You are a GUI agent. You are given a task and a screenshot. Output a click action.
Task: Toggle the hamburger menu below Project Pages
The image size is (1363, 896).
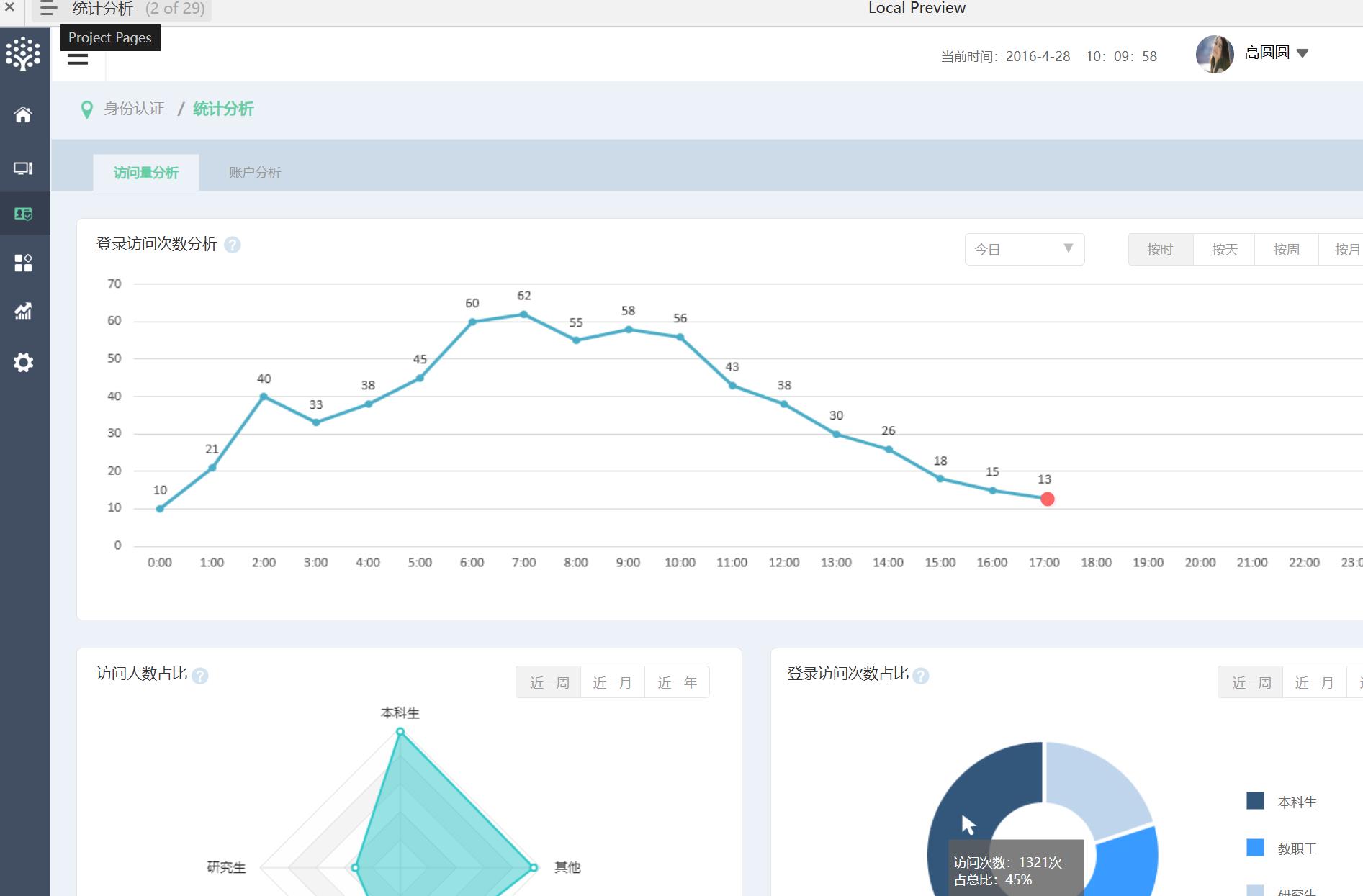[x=78, y=59]
